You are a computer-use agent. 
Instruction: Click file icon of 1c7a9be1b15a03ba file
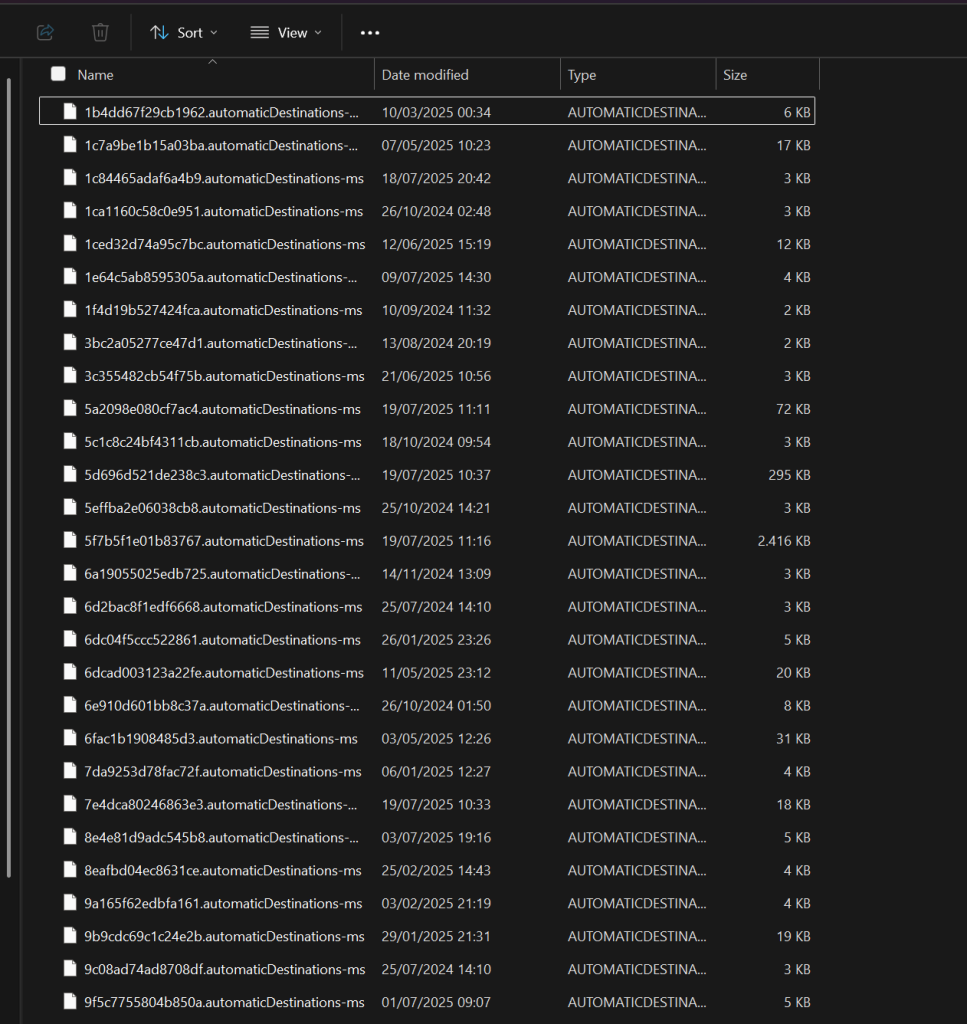70,145
